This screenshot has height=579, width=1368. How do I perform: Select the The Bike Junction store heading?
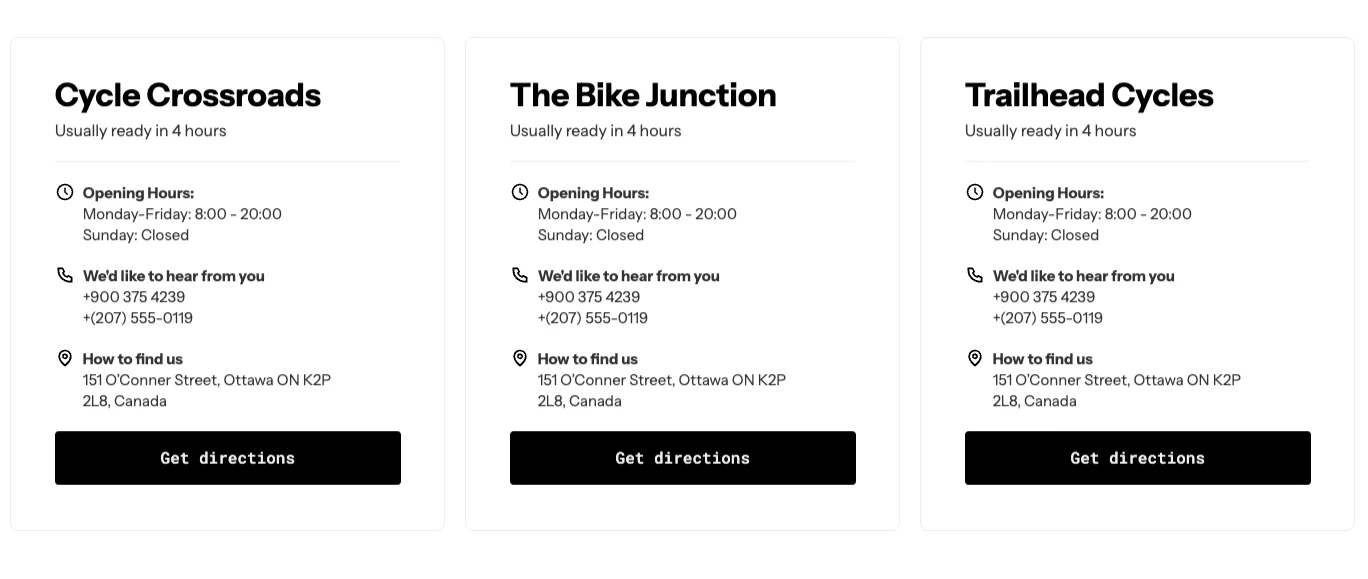[643, 95]
